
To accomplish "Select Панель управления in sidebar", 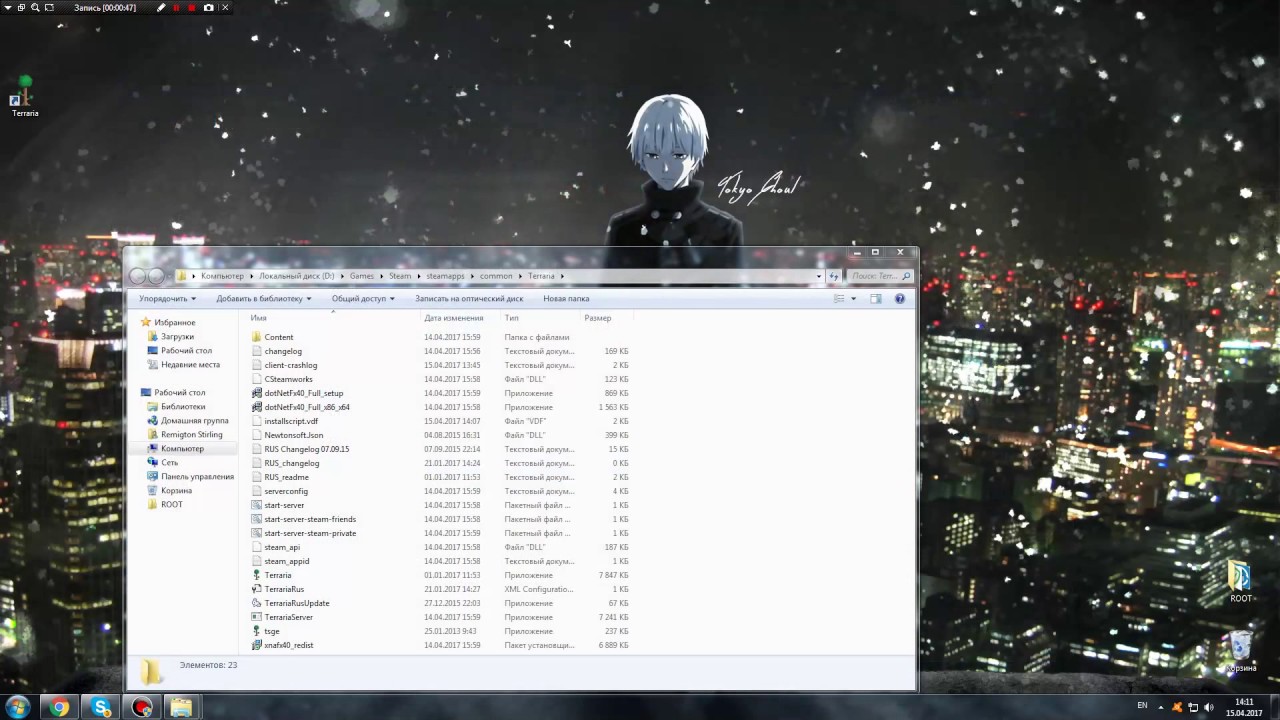I will click(x=197, y=477).
